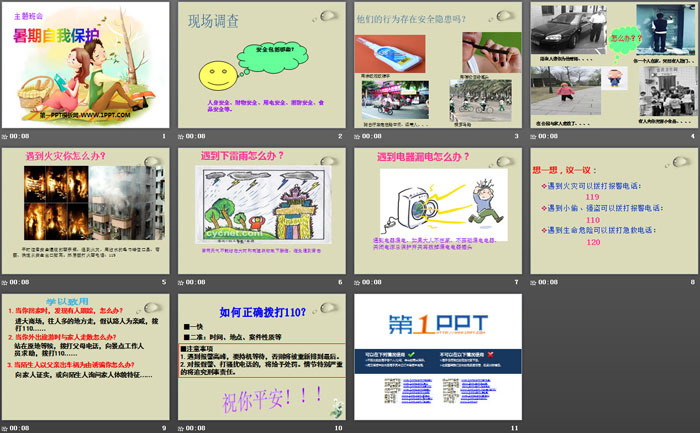Click transition star icon under slide 5
Screen dimensions: 700x433
[x=5, y=283]
